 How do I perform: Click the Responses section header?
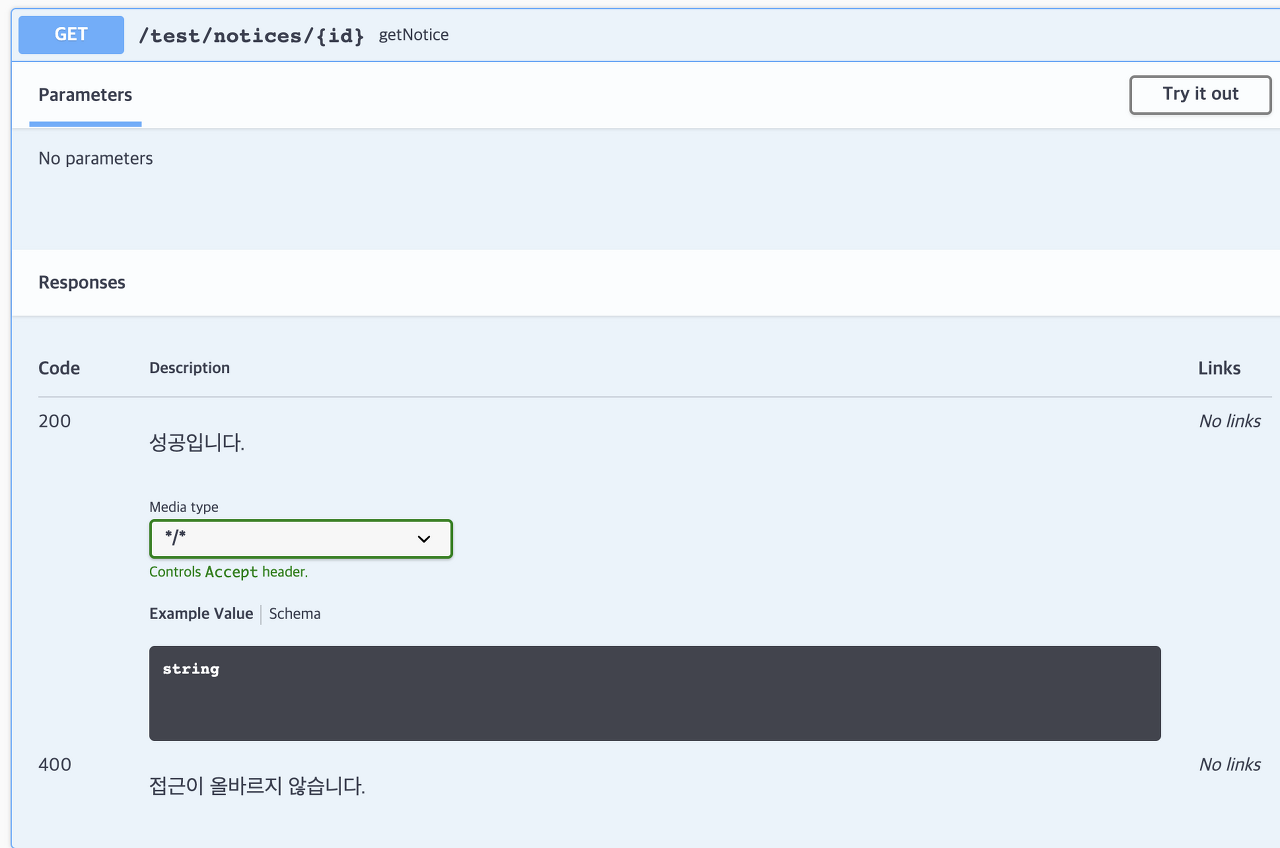pos(82,283)
